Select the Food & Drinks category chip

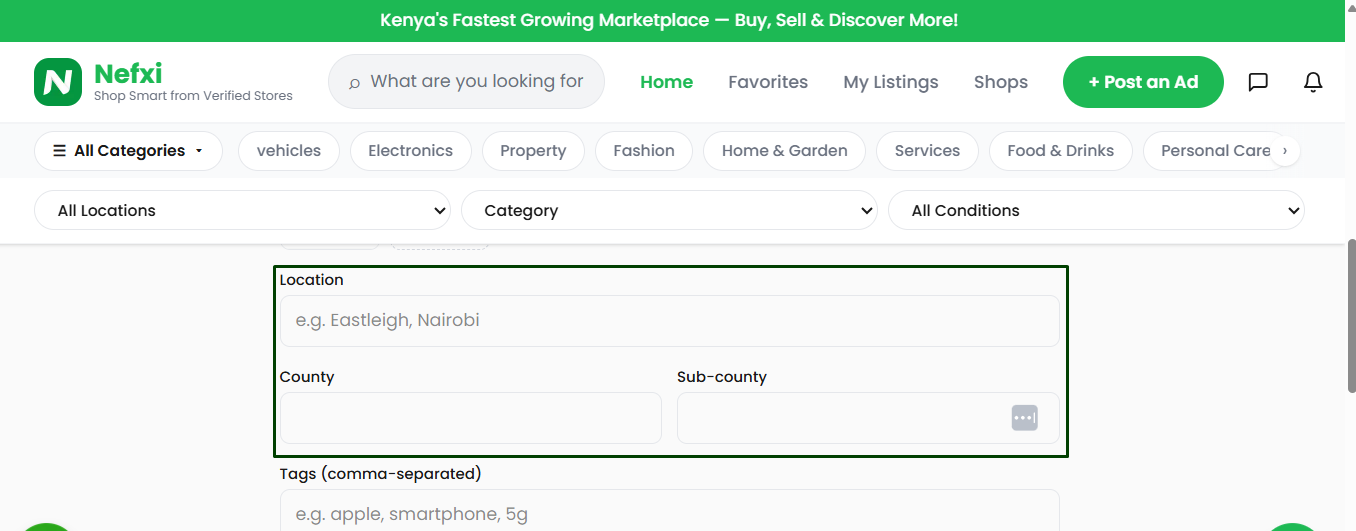(x=1060, y=151)
